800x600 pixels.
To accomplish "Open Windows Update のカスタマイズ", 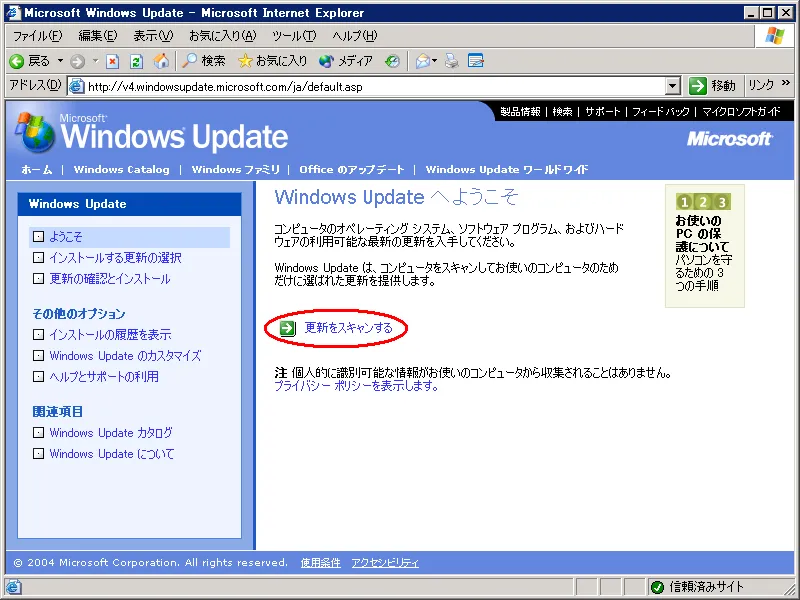I will 125,356.
